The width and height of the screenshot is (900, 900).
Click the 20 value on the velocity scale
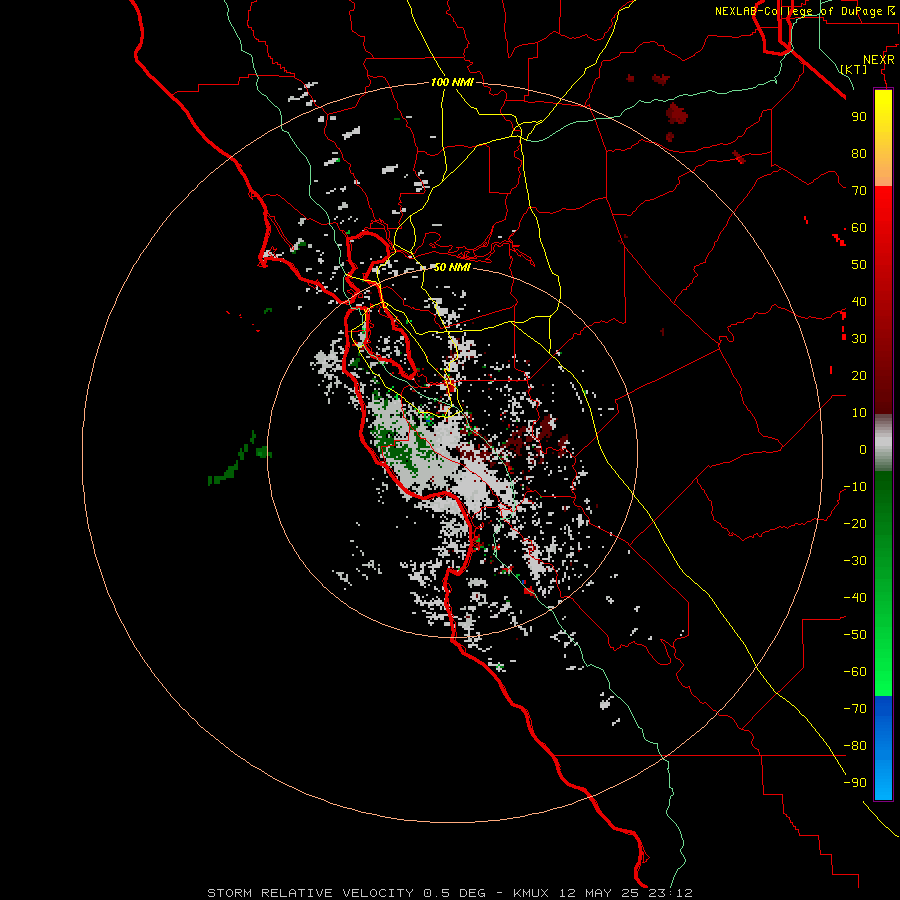coord(859,375)
